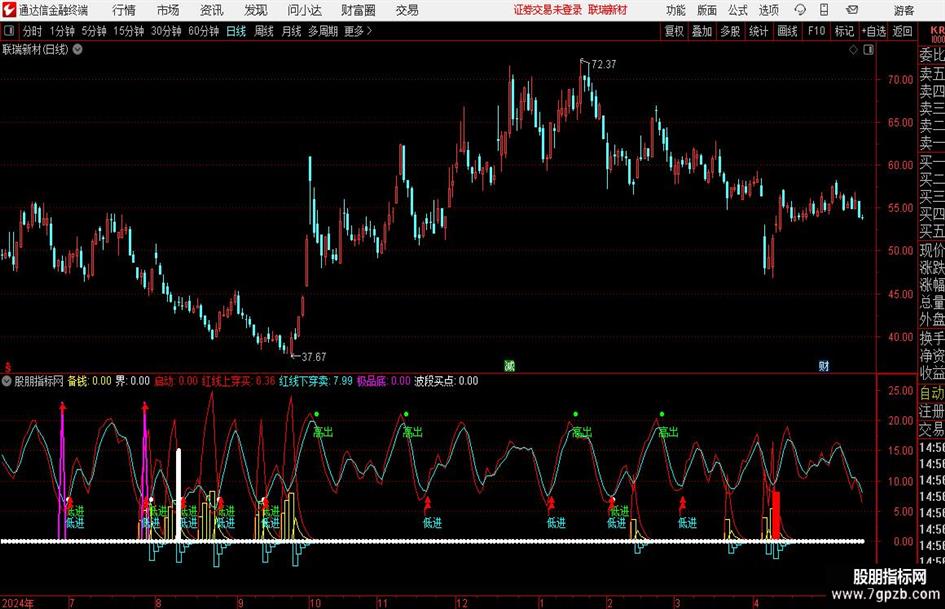
Task: Click the 复权 toolbar button
Action: (674, 31)
